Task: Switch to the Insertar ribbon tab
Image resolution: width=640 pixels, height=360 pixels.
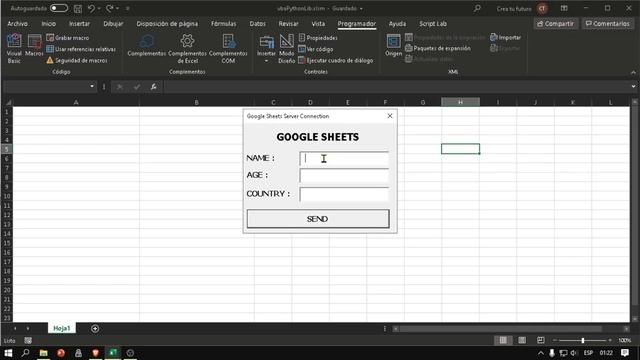Action: 79,24
